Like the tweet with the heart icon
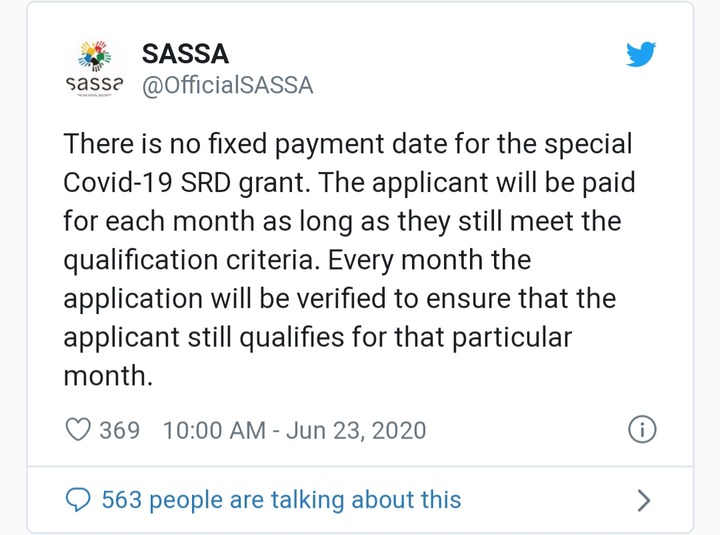The height and width of the screenshot is (535, 720). (77, 430)
